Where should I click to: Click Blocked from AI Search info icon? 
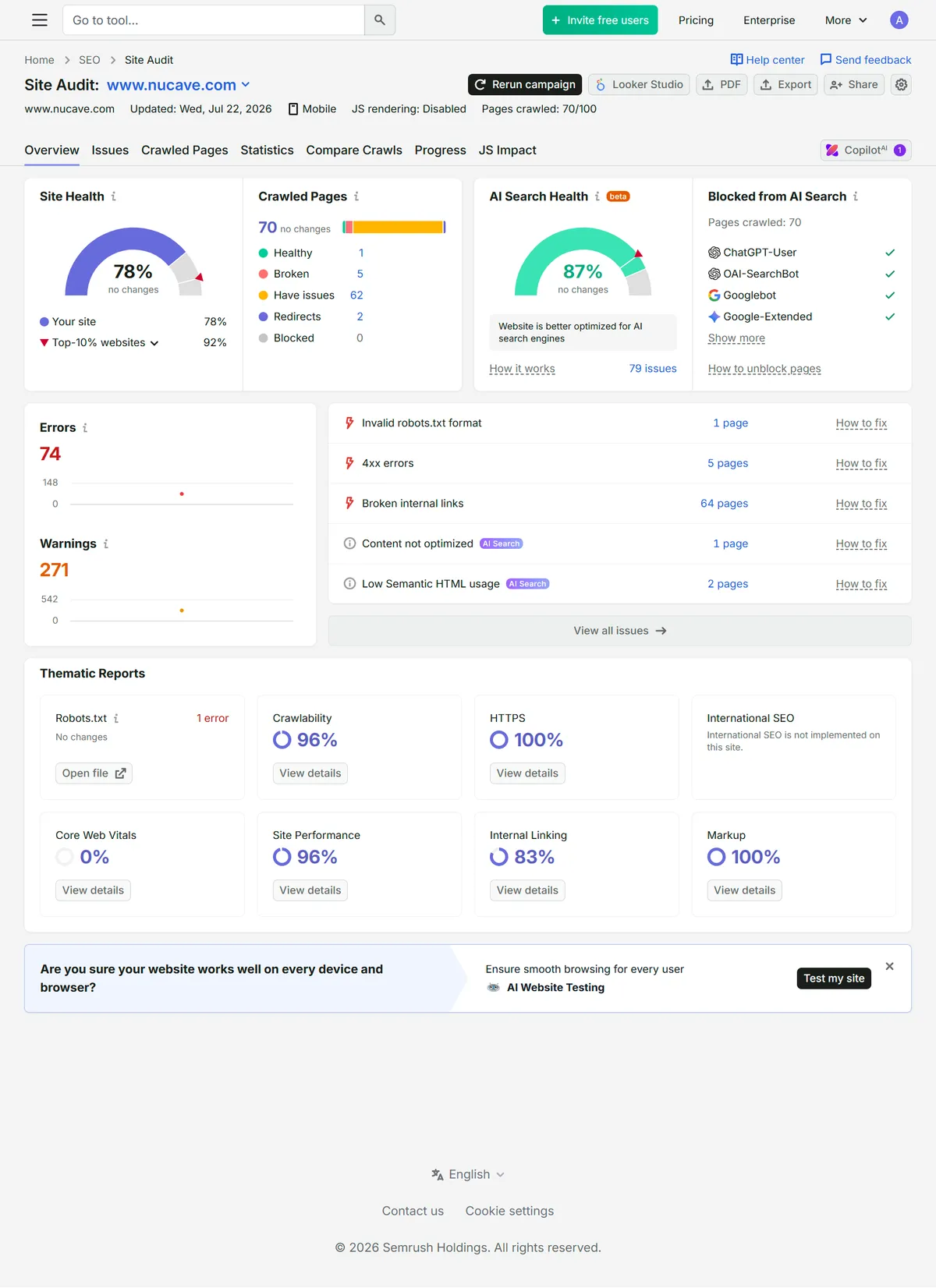(x=856, y=196)
